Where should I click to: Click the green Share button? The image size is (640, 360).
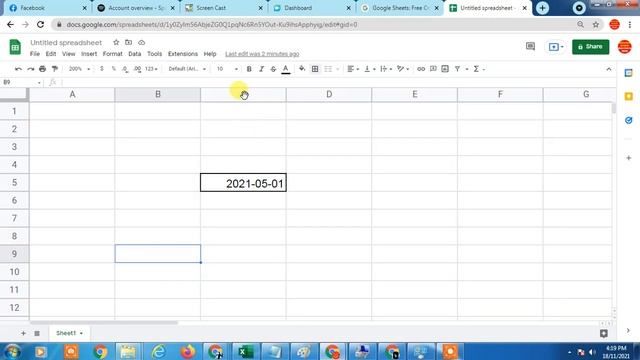tap(590, 47)
